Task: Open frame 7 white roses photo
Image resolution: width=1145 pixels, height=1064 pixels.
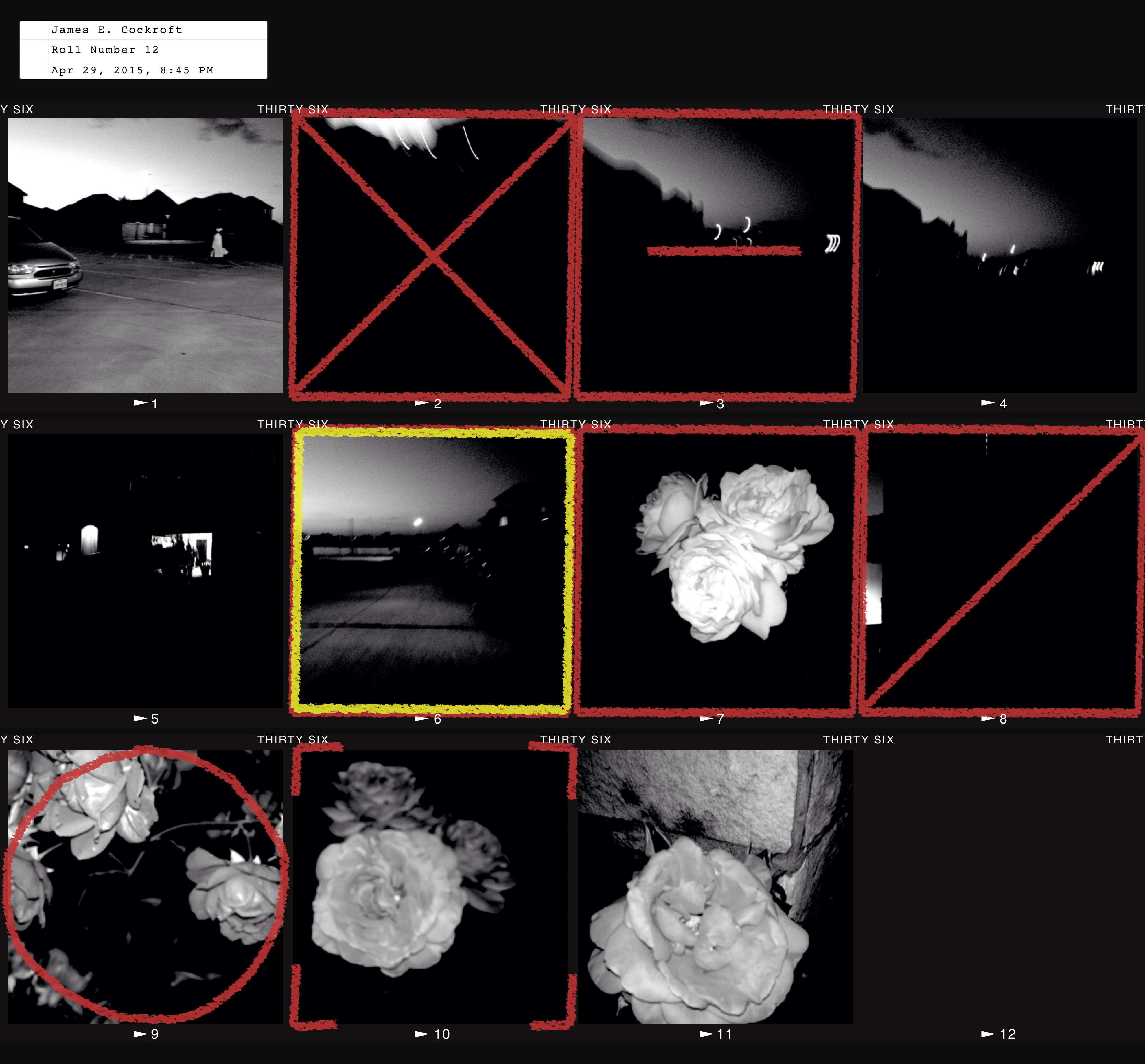Action: click(715, 570)
